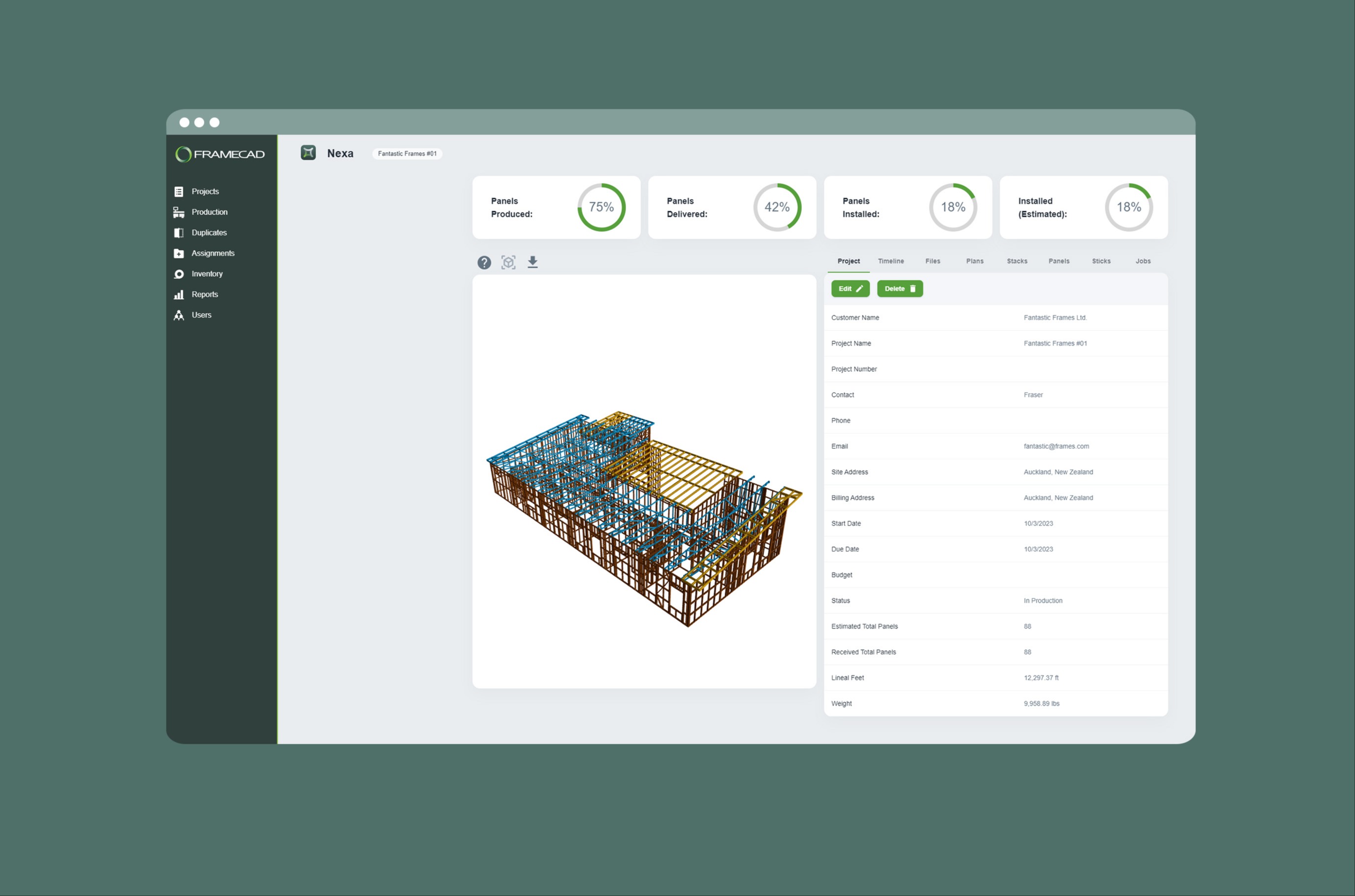This screenshot has height=896, width=1355.
Task: Click the green Edit button
Action: [850, 289]
